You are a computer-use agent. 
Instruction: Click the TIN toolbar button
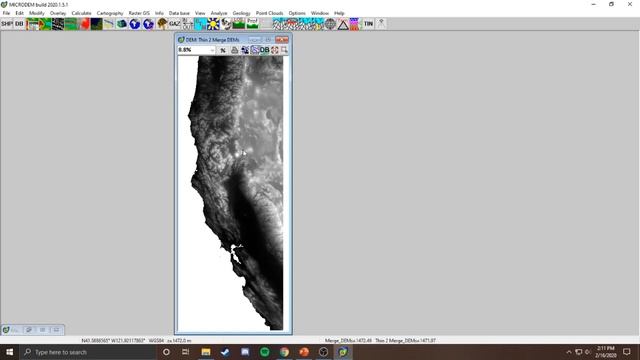click(x=368, y=24)
